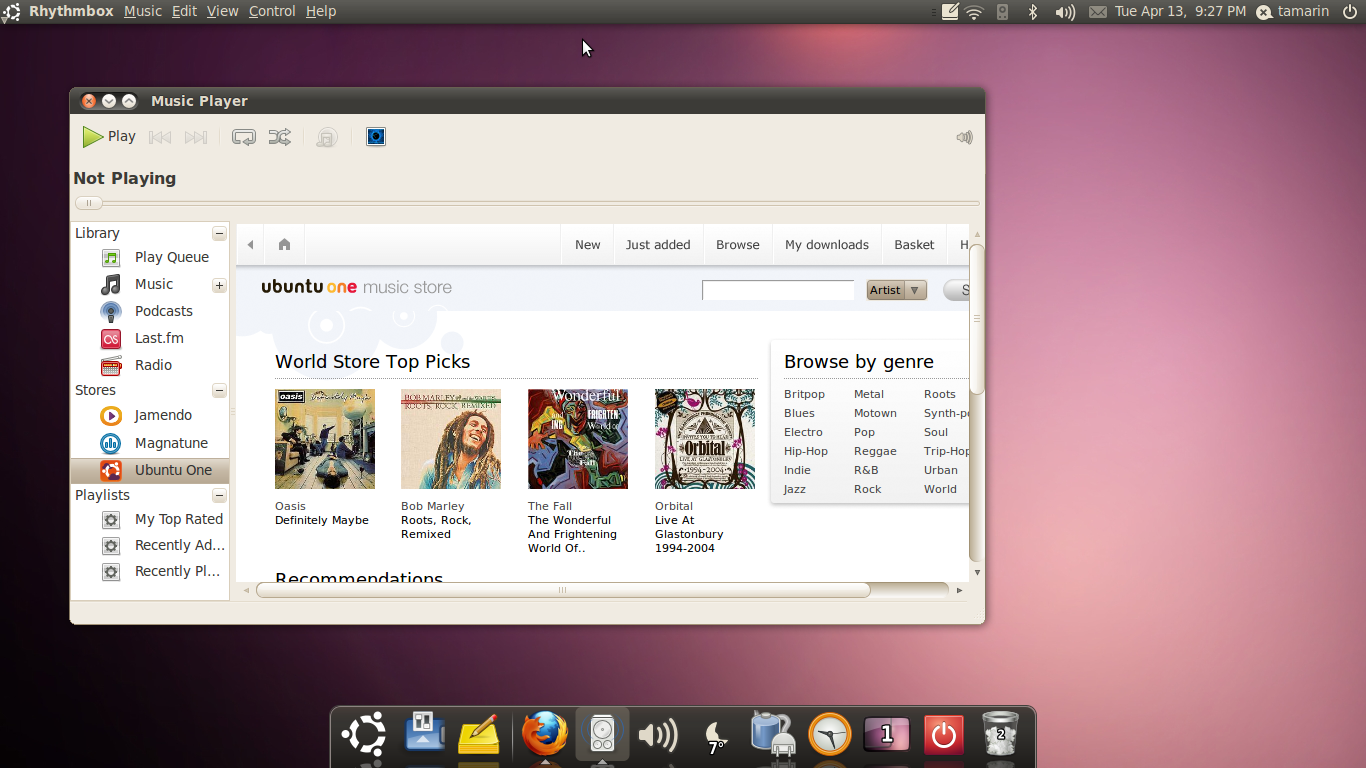Open the Just added tab
Image resolution: width=1366 pixels, height=768 pixels.
pos(658,245)
